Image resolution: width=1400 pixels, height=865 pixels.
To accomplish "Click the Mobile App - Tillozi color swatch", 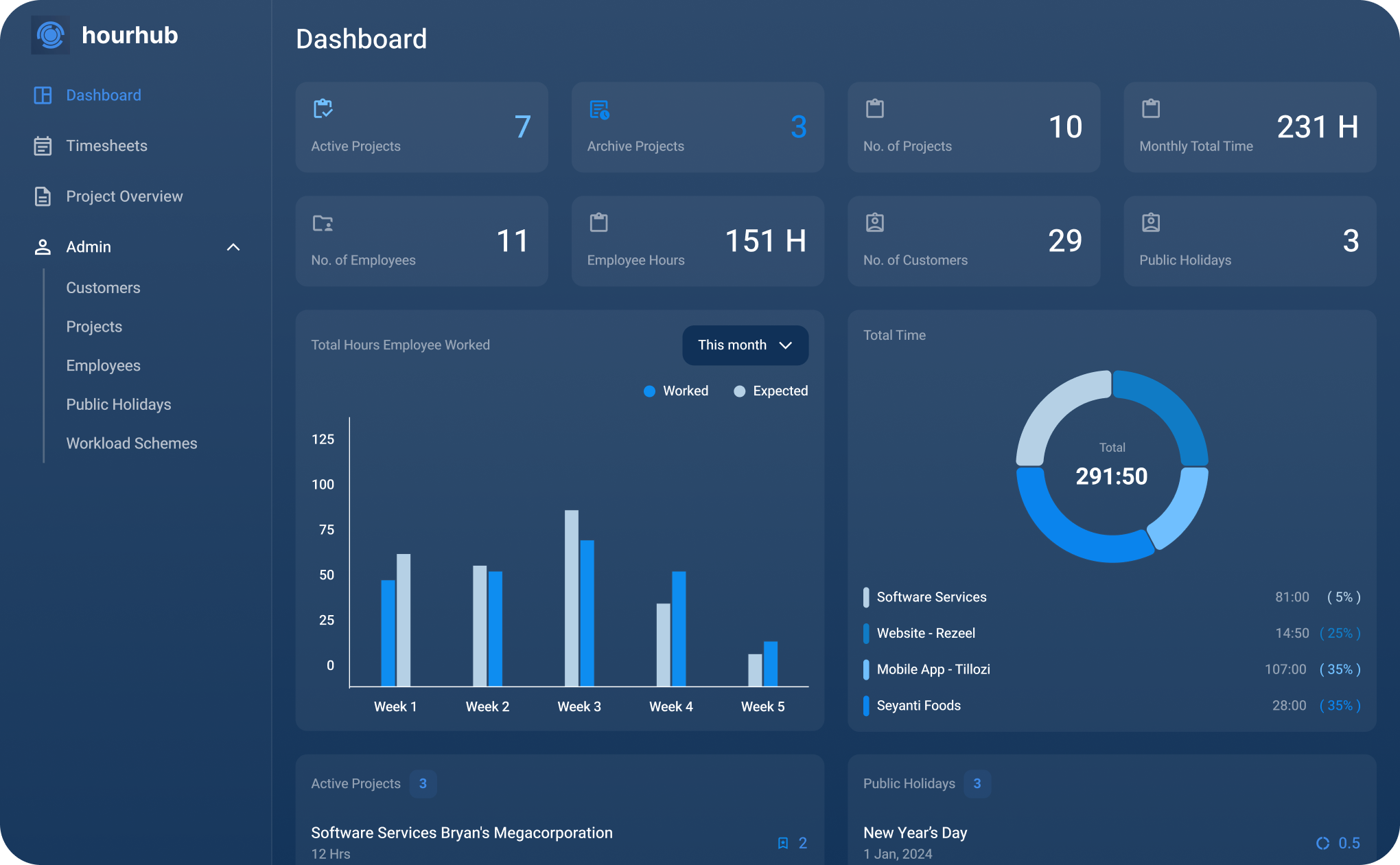I will pyautogui.click(x=866, y=669).
